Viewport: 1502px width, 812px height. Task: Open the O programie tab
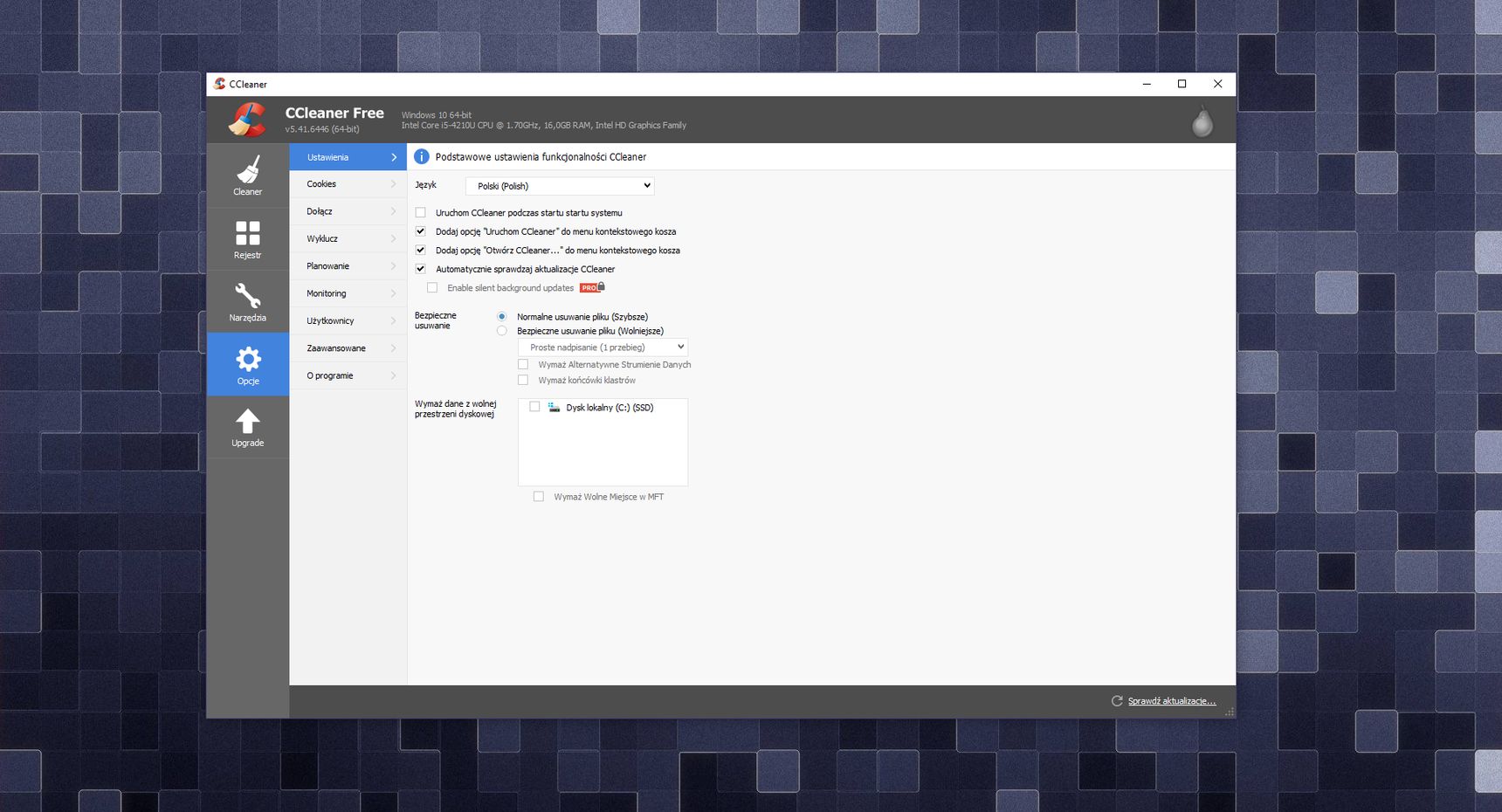(x=348, y=375)
